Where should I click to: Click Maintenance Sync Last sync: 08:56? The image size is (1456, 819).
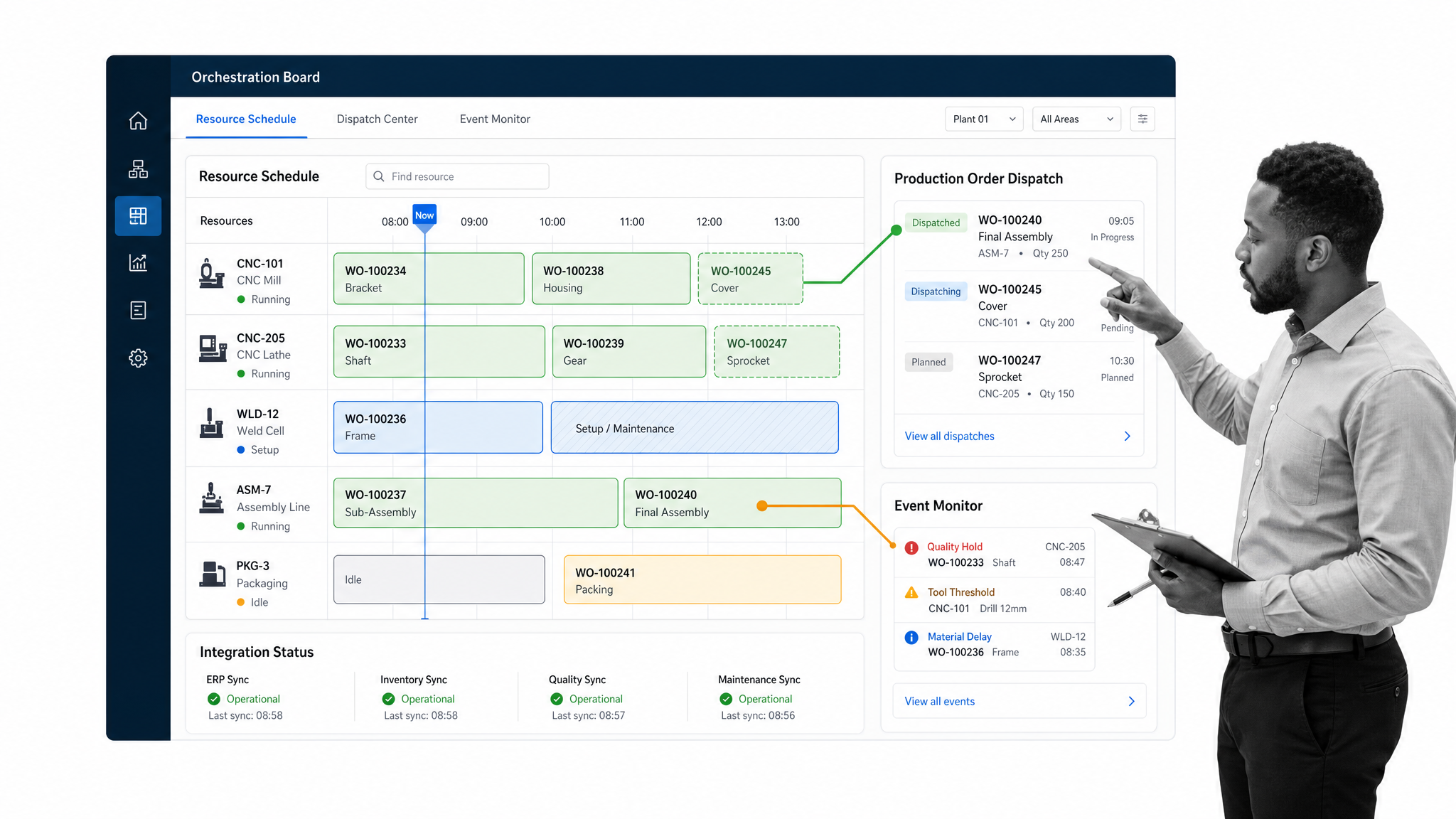click(758, 716)
